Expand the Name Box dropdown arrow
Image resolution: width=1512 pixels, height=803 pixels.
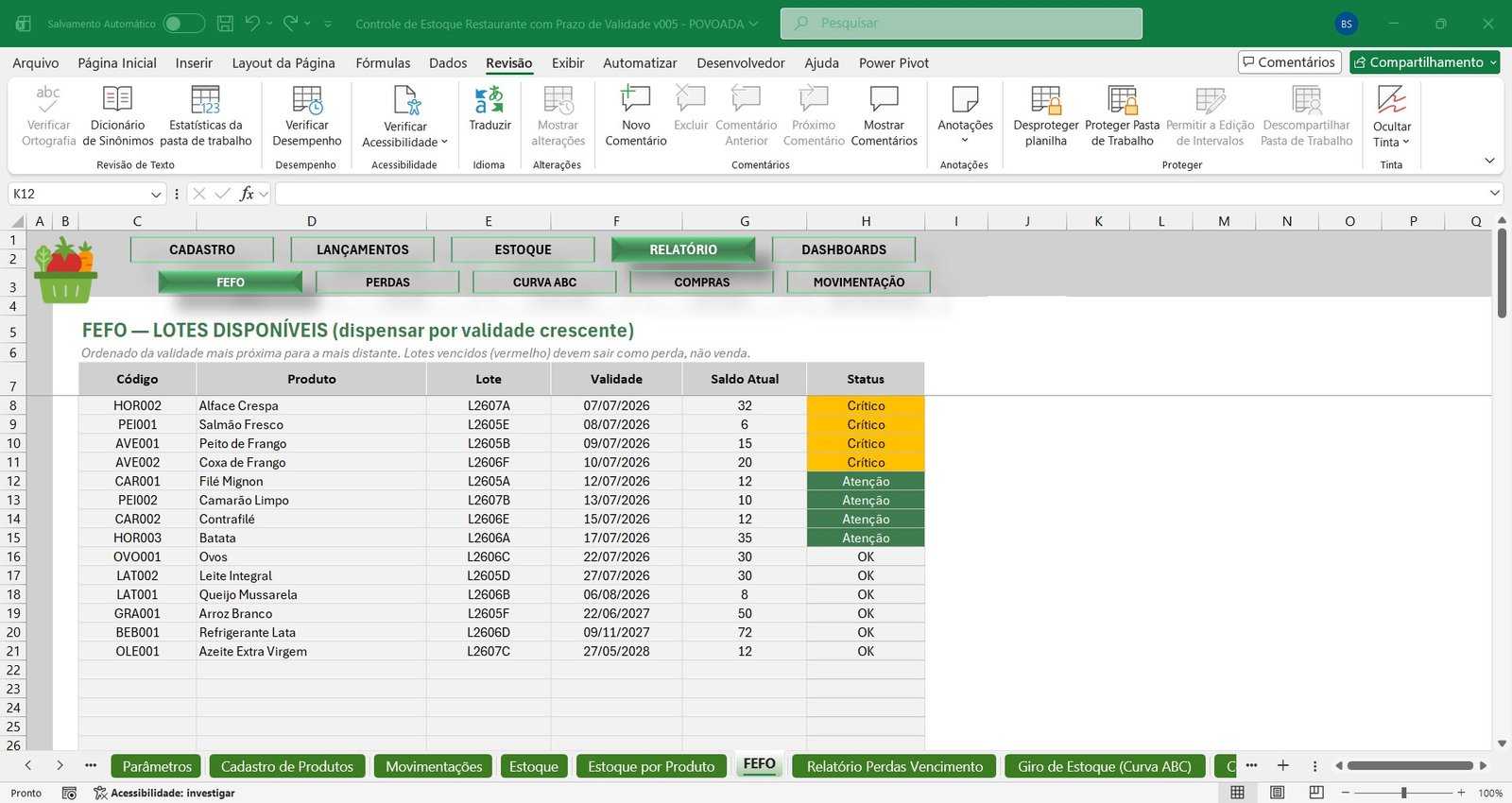point(157,194)
